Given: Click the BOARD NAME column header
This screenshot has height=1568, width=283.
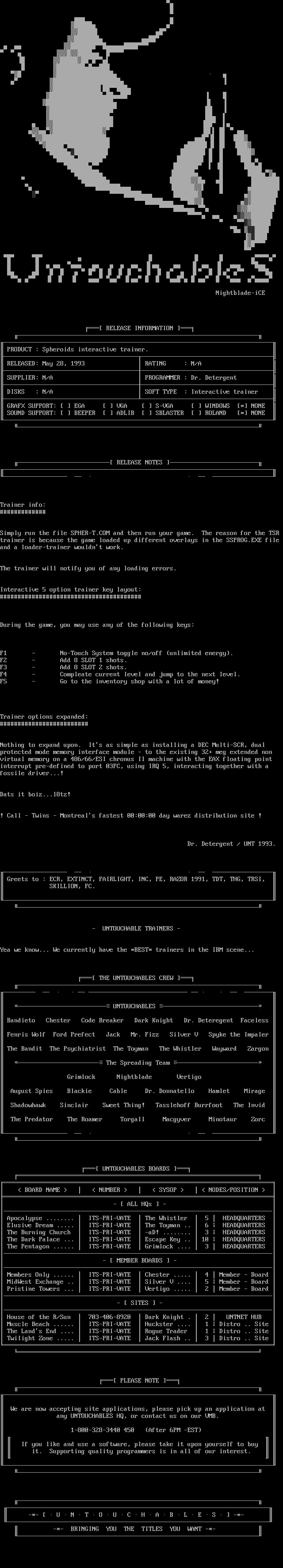Looking at the screenshot, I should (42, 1189).
